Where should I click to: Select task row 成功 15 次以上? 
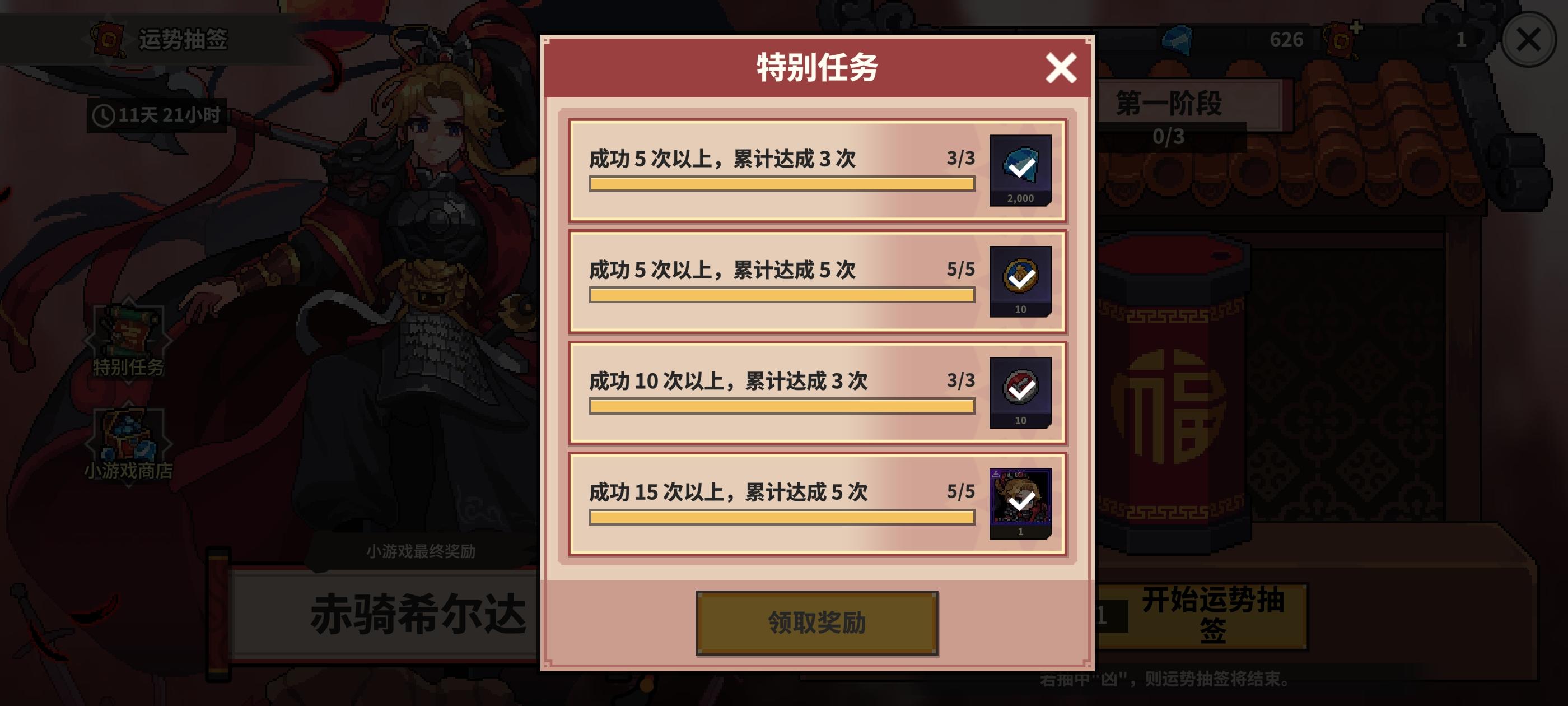817,504
